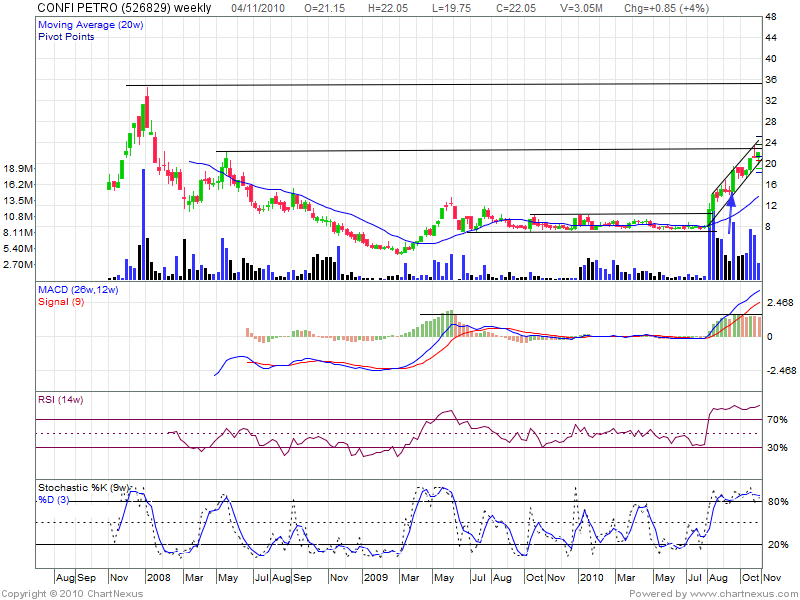Select the Stochastic %K (9w) label
This screenshot has height=600, width=800.
click(87, 488)
